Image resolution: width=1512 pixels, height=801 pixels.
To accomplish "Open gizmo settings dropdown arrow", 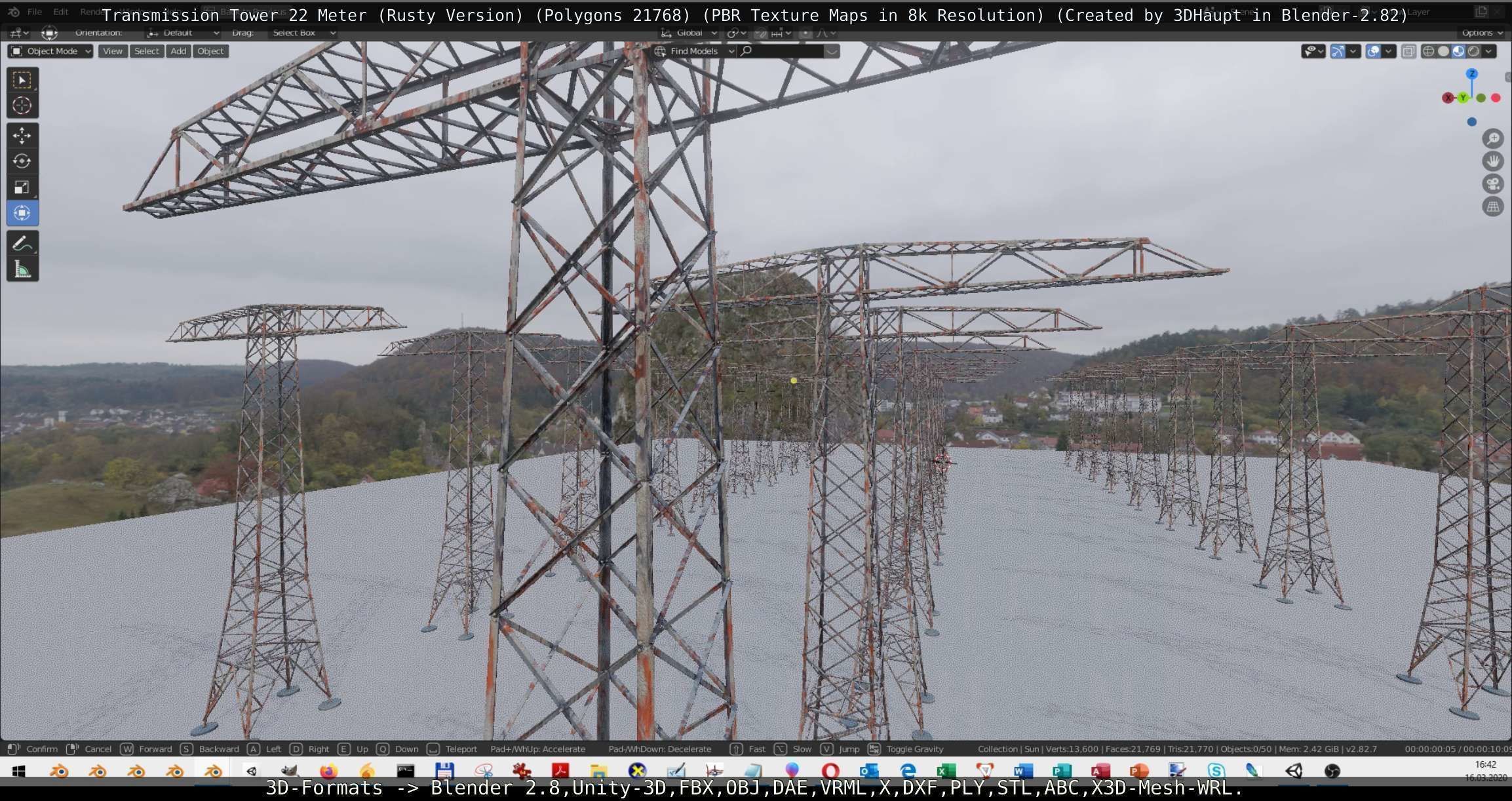I will pos(1353,51).
